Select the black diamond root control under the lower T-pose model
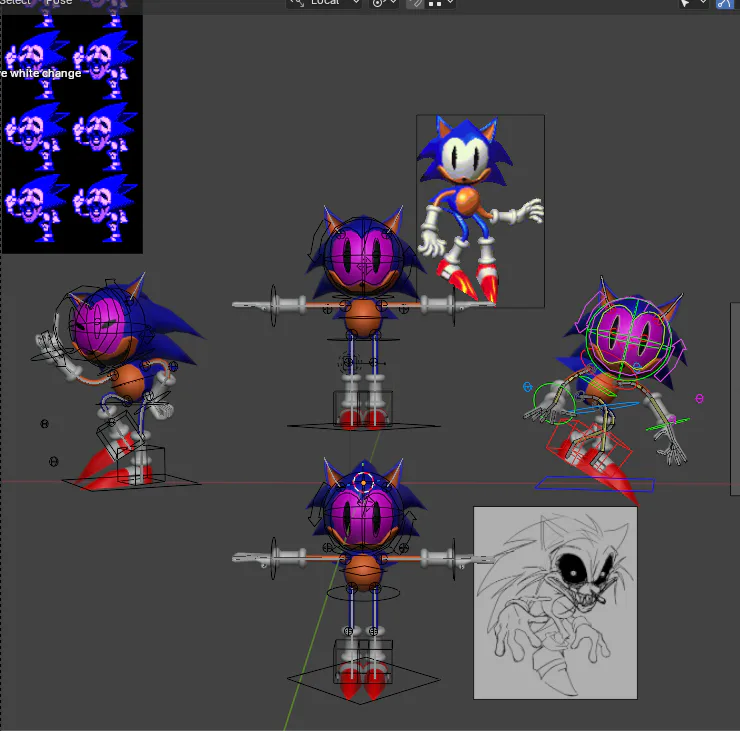The height and width of the screenshot is (731, 740). point(363,680)
